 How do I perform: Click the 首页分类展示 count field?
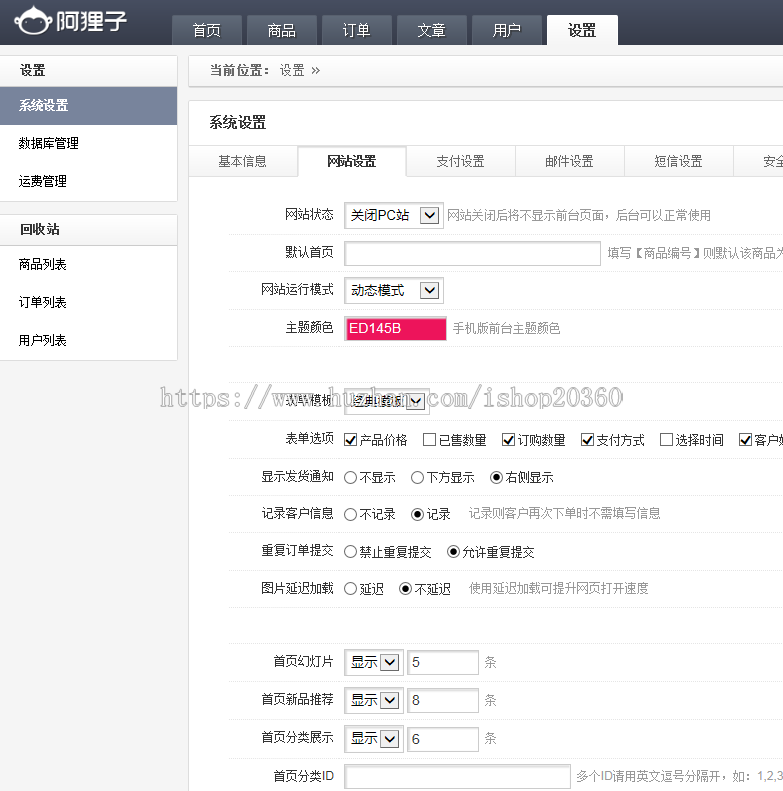click(x=443, y=739)
